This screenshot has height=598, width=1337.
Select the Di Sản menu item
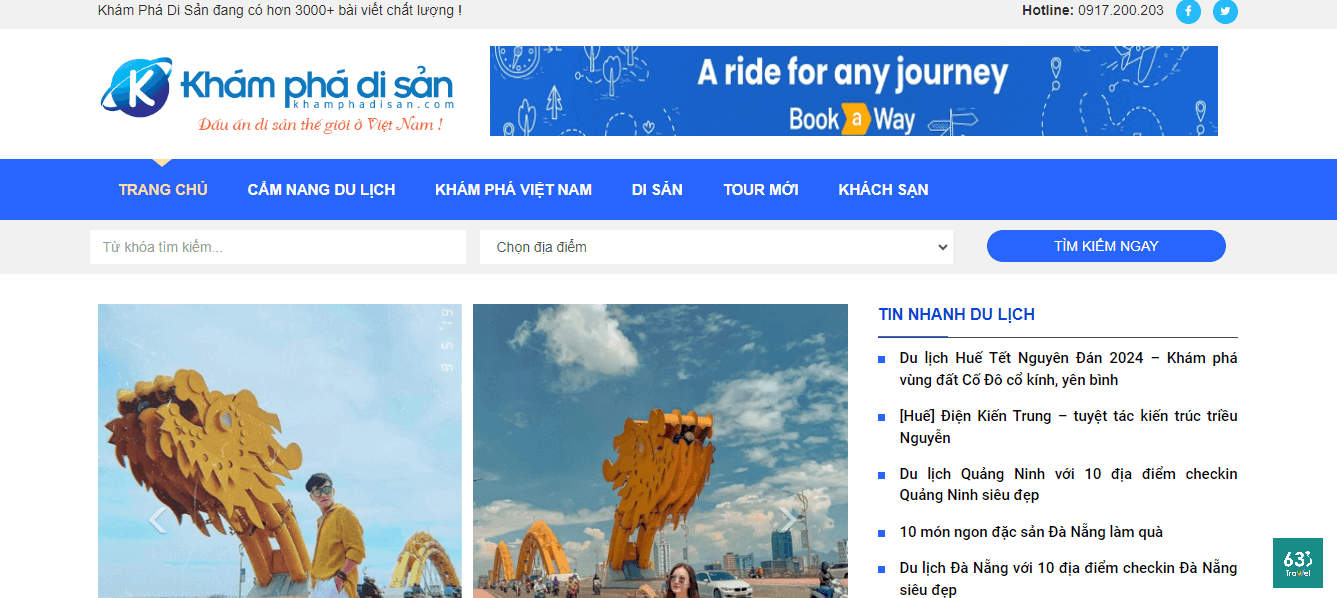[657, 190]
